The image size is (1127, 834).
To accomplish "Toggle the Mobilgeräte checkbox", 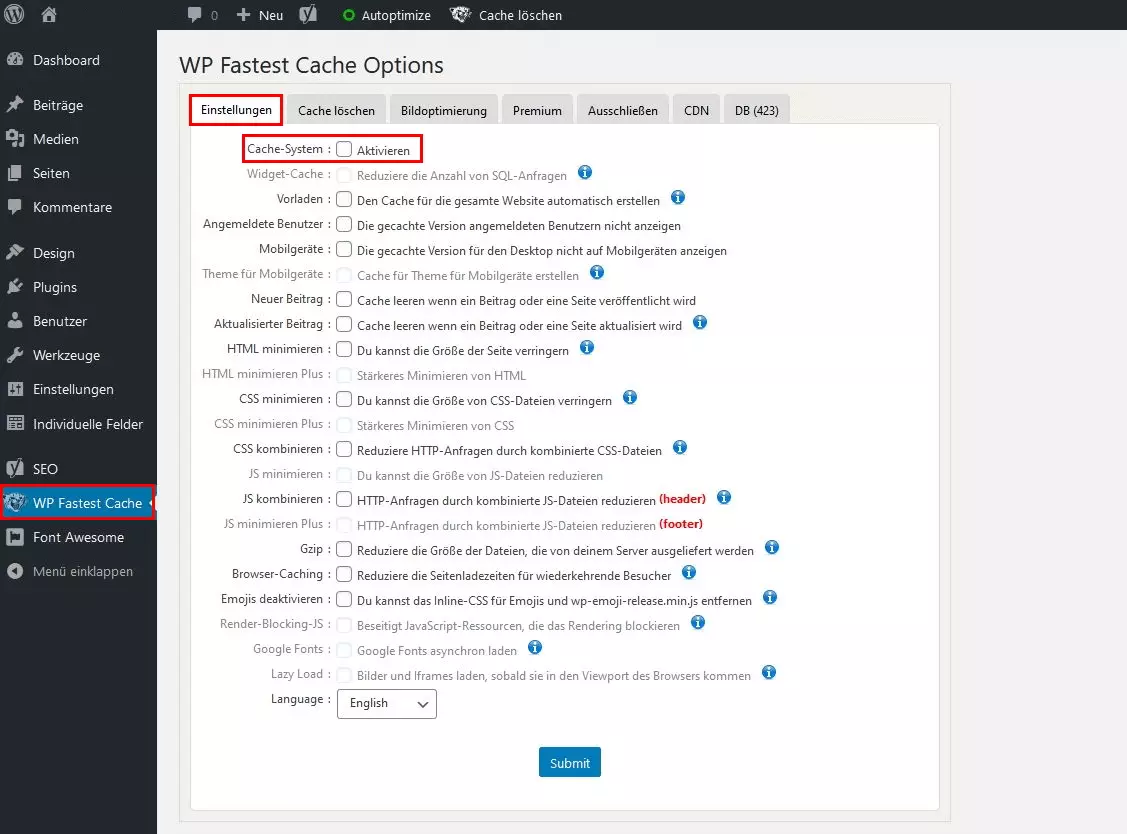I will pos(344,249).
